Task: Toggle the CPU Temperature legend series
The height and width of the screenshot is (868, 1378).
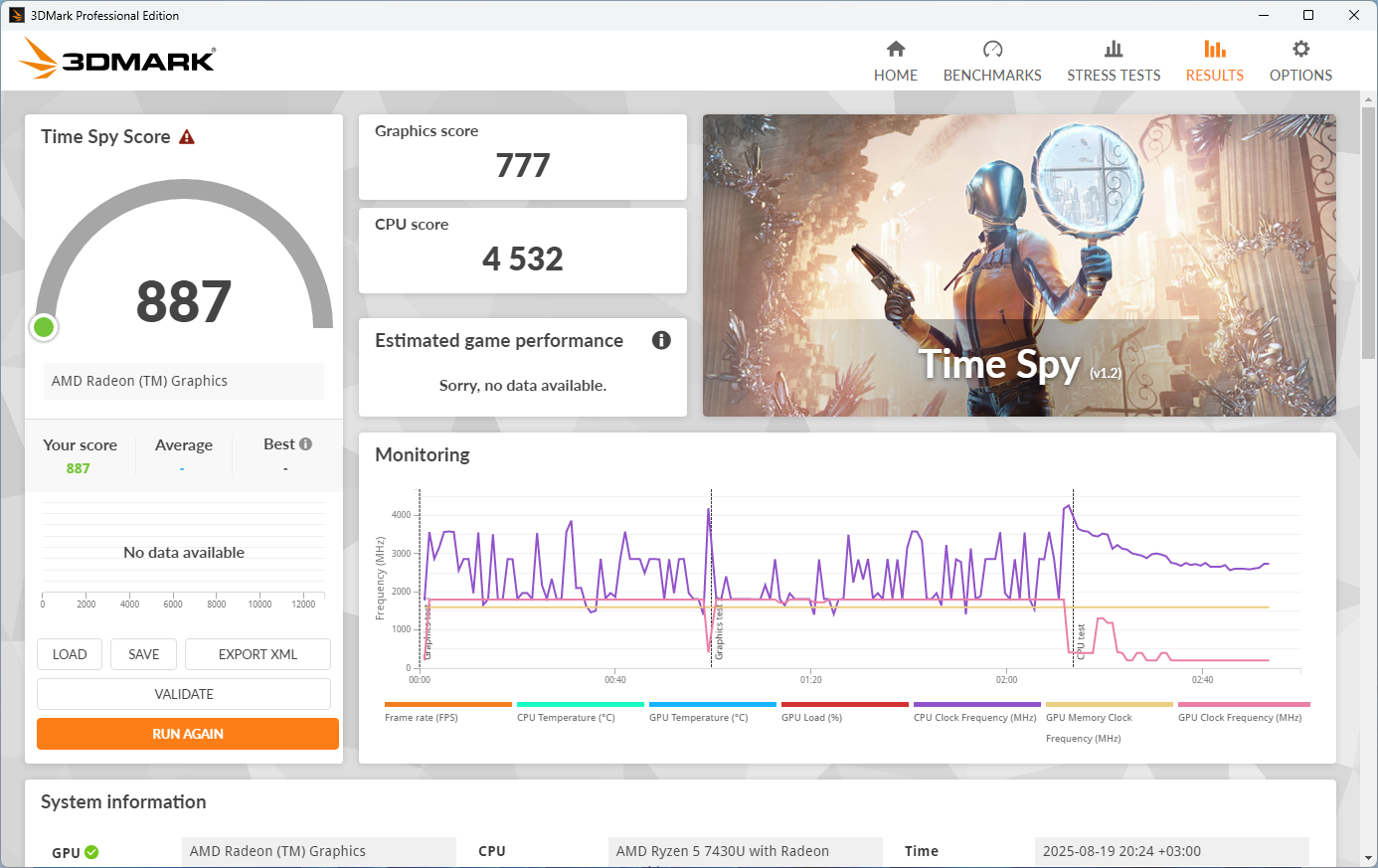Action: (x=581, y=712)
